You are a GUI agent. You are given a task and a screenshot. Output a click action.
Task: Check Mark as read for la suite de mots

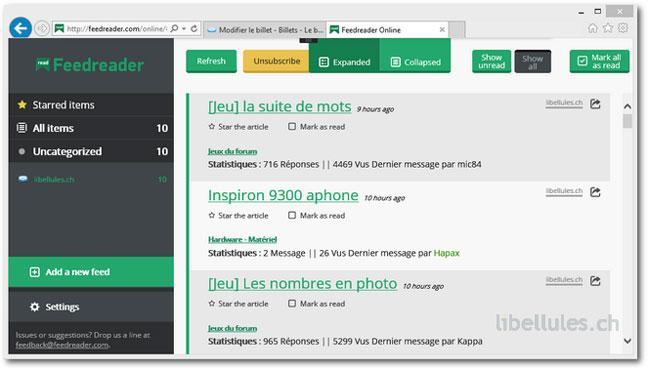click(317, 127)
